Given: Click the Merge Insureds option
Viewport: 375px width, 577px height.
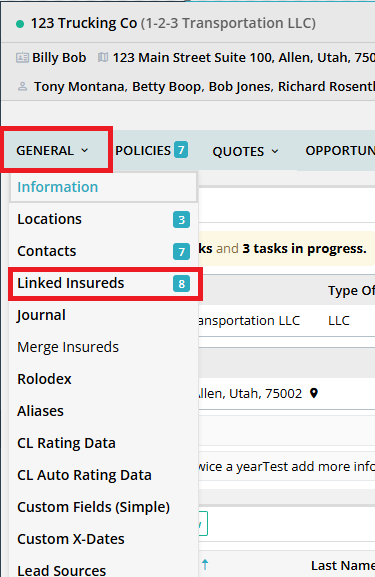Looking at the screenshot, I should (68, 347).
